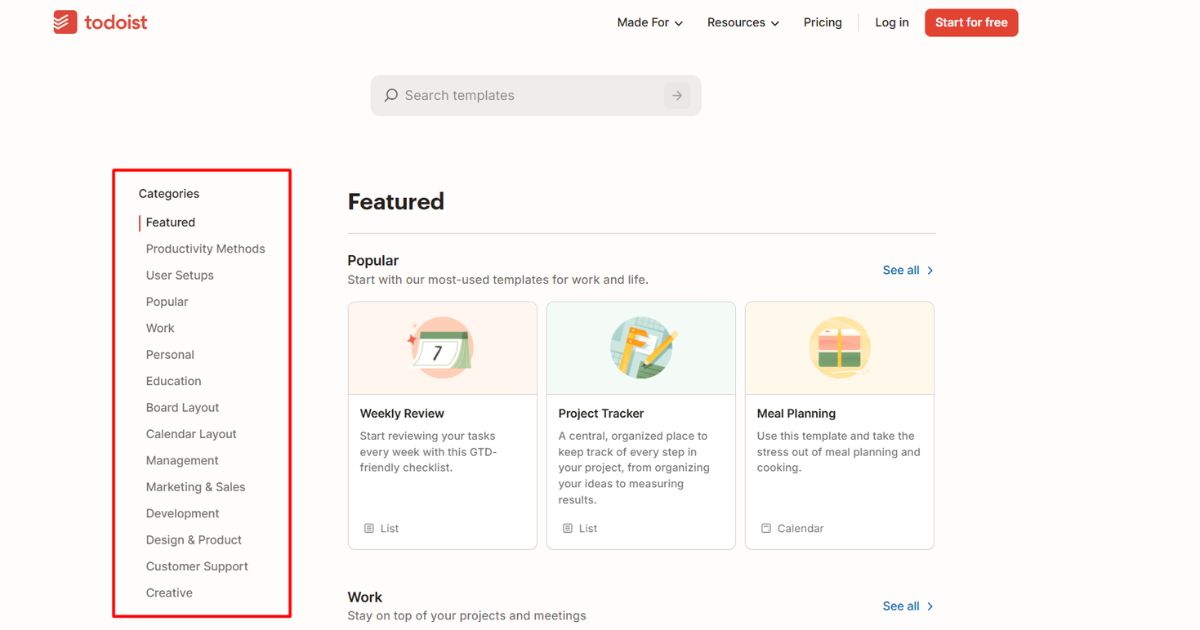Click the Calendar icon on Meal Planning card
Screen dimensions: 1200x630
tap(766, 528)
